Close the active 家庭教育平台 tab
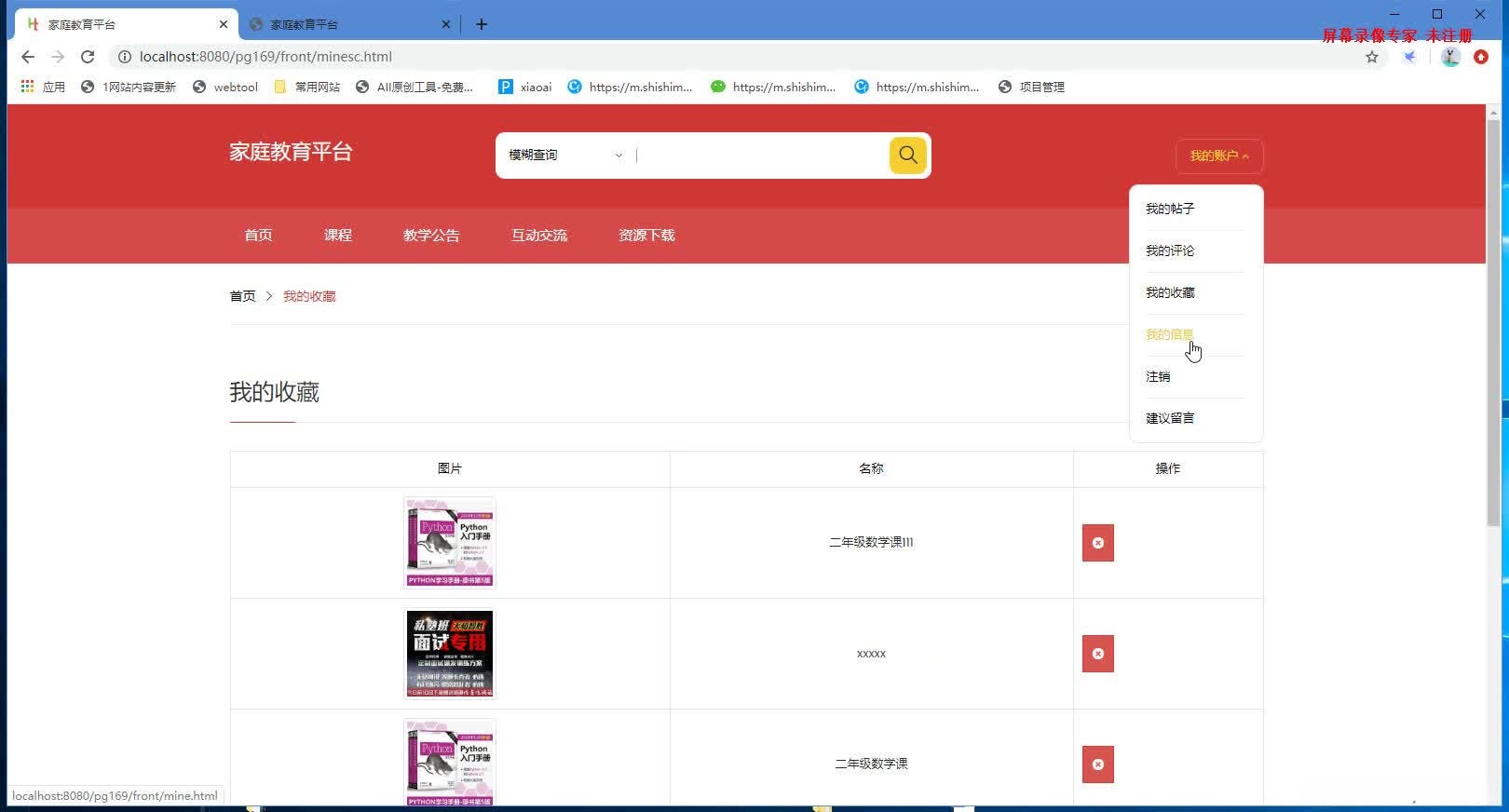The width and height of the screenshot is (1509, 812). point(224,24)
